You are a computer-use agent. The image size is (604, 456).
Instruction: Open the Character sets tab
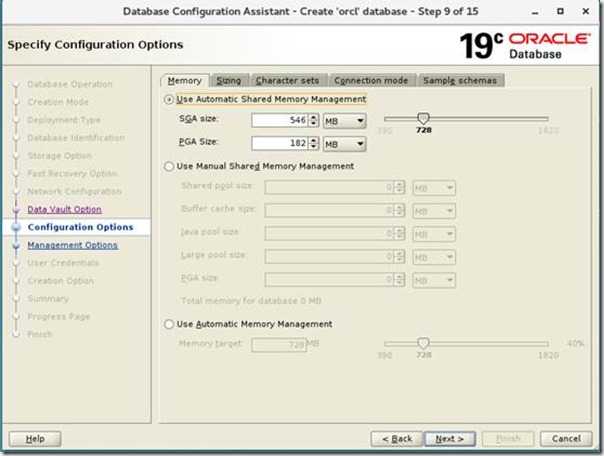[x=287, y=80]
